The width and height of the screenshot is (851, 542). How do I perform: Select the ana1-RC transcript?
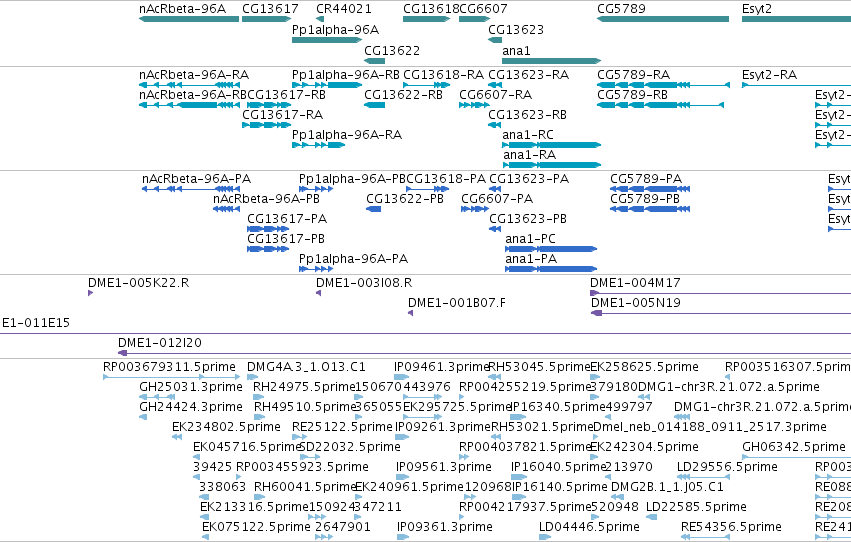[551, 145]
